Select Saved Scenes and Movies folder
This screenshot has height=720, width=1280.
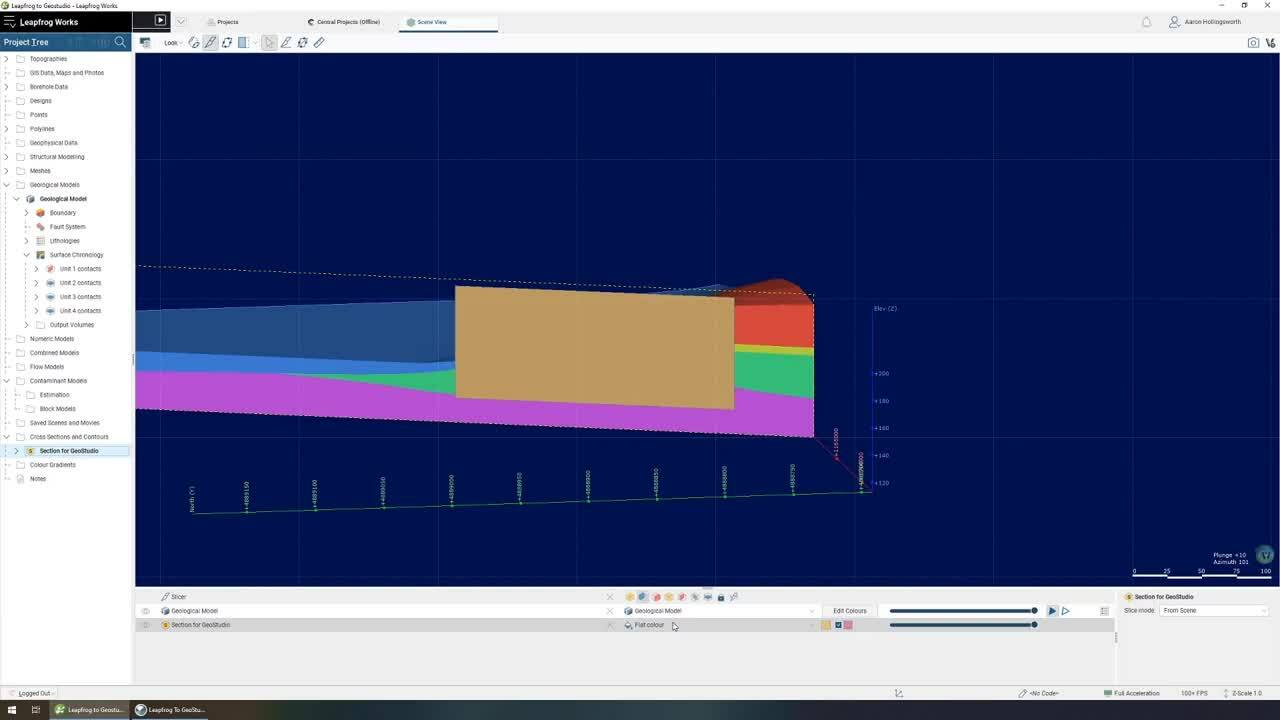[x=64, y=423]
